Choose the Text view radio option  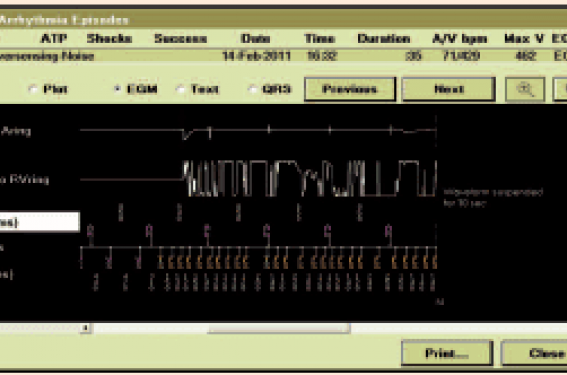180,89
